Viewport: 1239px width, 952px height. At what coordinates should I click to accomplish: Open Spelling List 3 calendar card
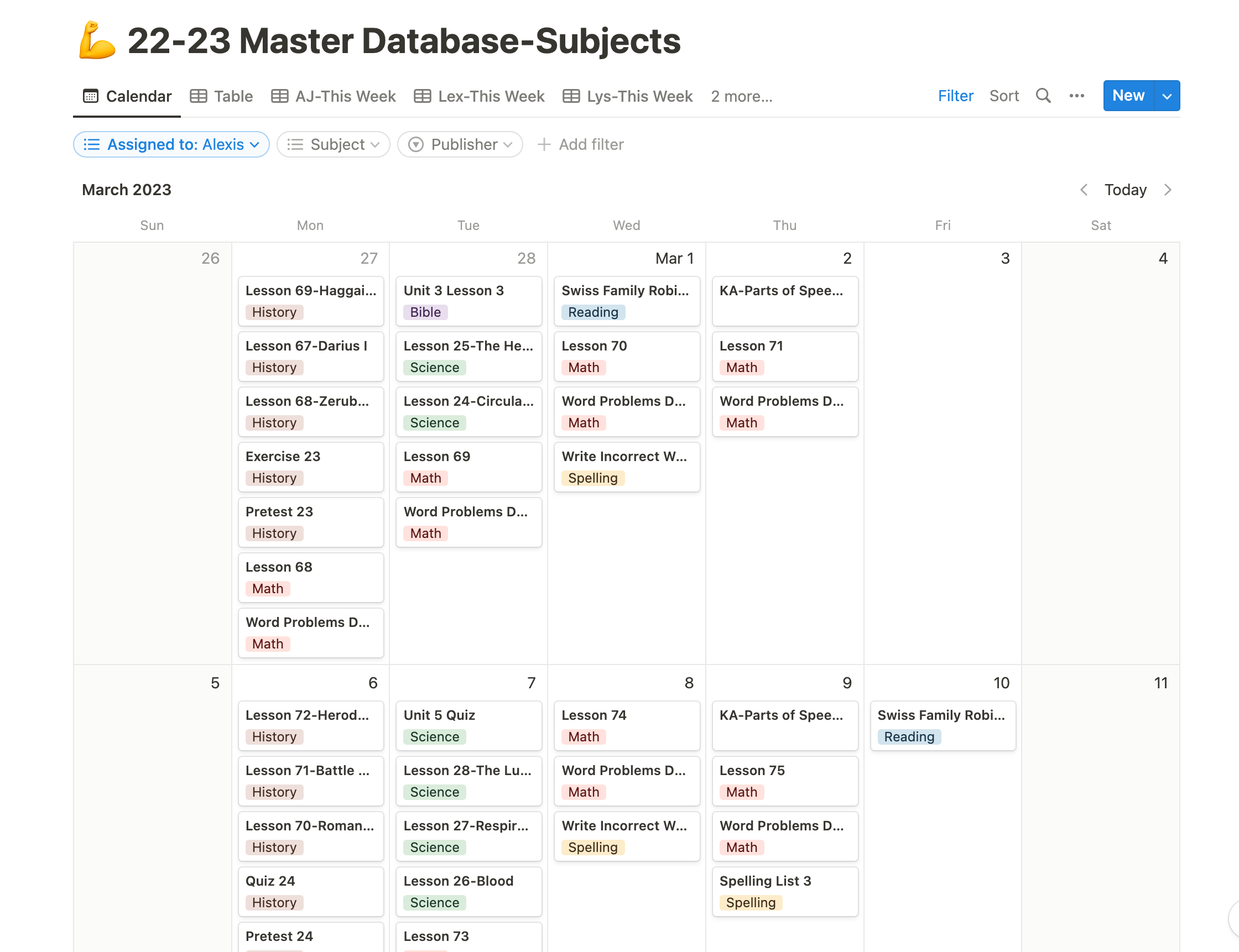pyautogui.click(x=784, y=891)
